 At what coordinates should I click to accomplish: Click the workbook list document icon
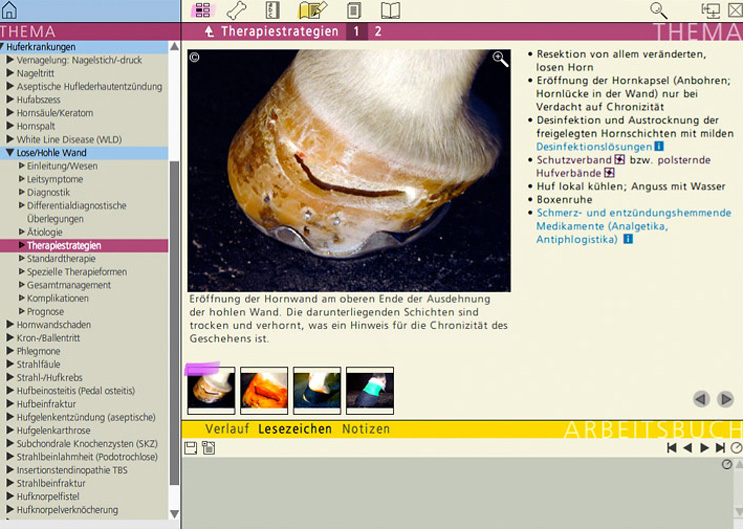(x=208, y=448)
